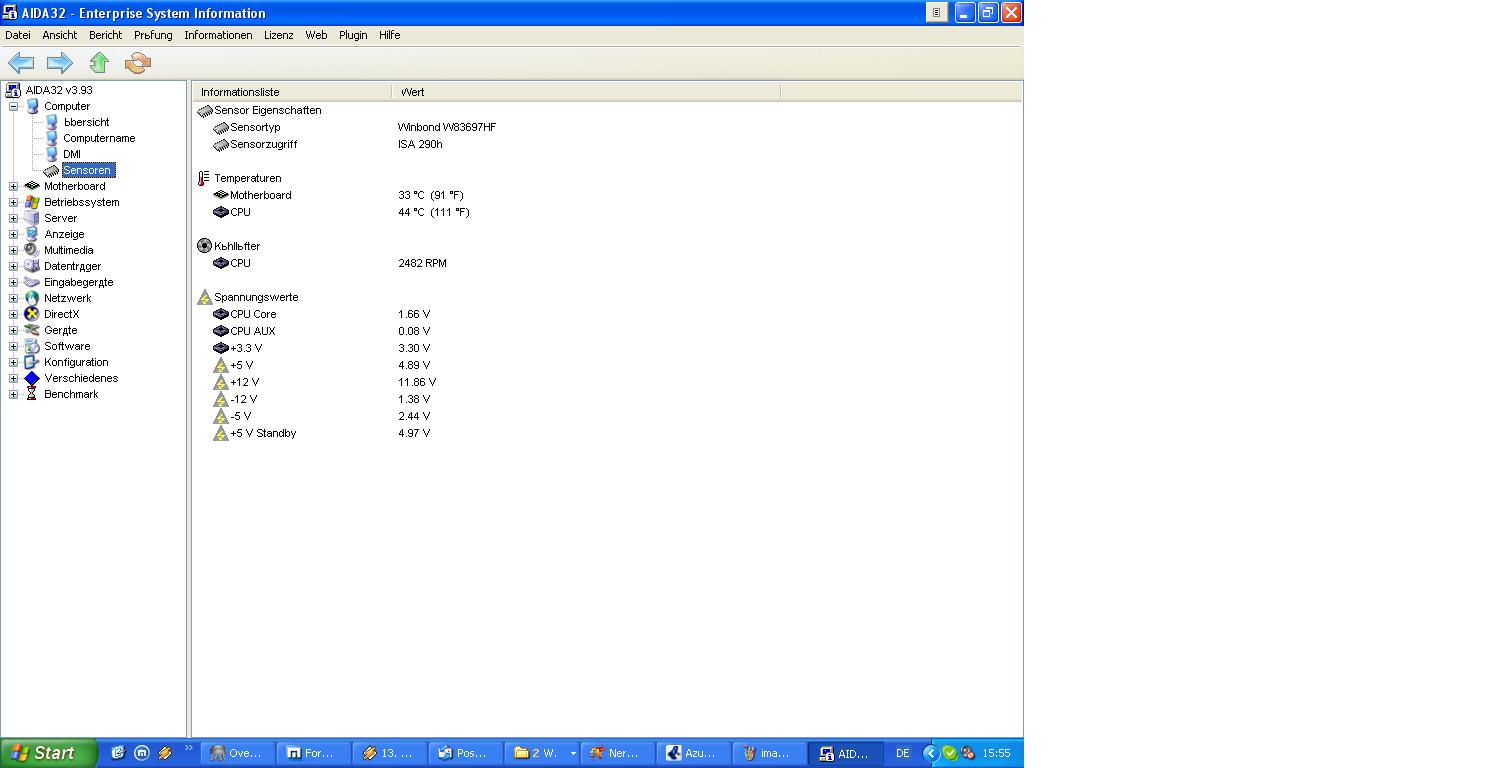The height and width of the screenshot is (768, 1512).
Task: Refresh sensor data with orange refresh icon
Action: point(137,63)
